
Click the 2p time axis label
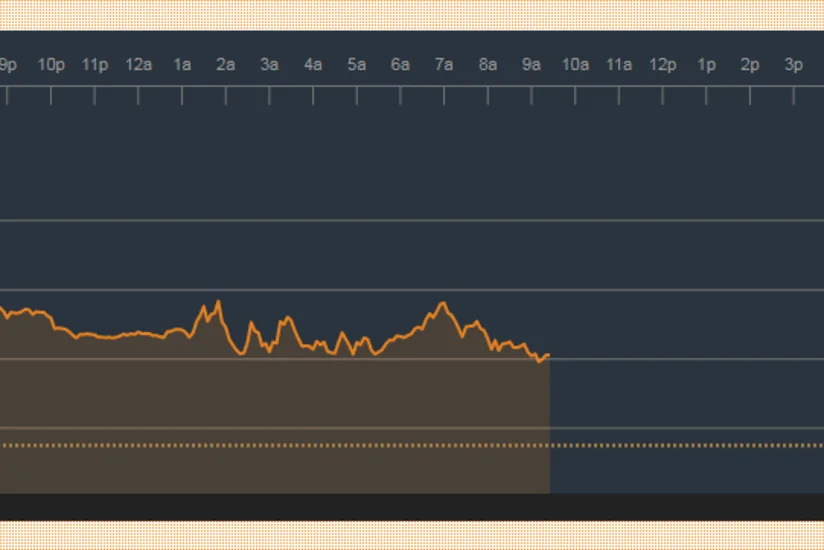coord(750,65)
